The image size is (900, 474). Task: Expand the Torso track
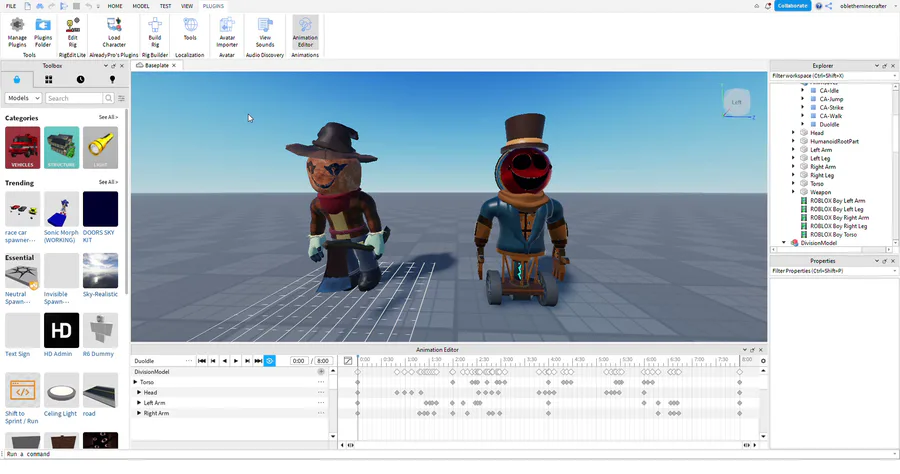(x=135, y=382)
